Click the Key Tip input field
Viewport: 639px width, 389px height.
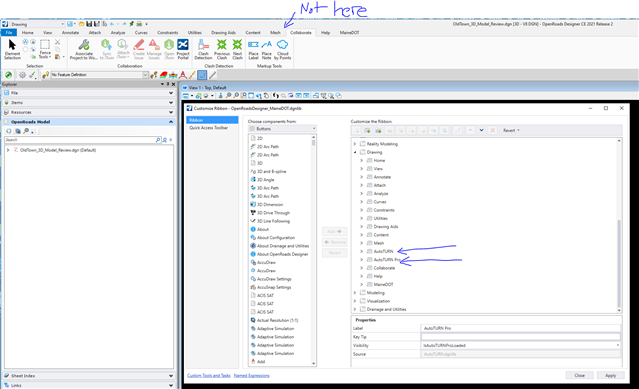click(x=520, y=337)
